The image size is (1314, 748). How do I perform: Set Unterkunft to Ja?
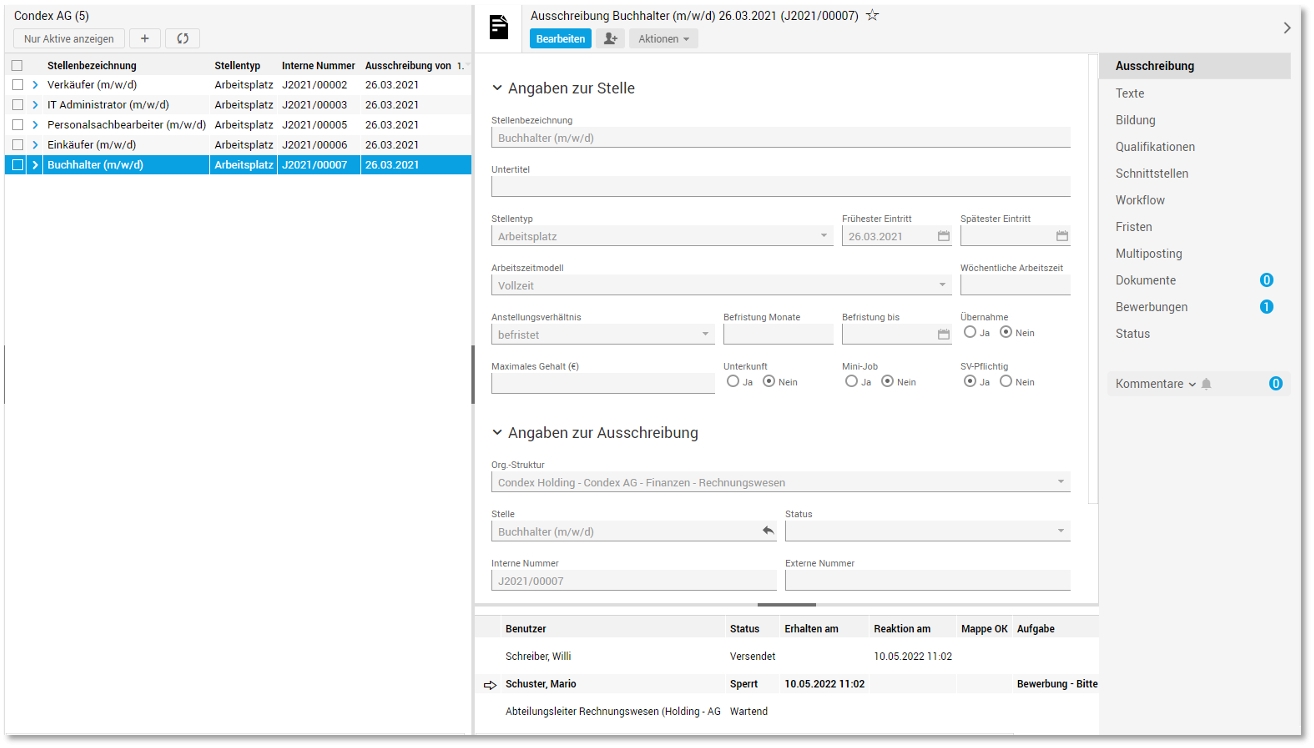733,381
